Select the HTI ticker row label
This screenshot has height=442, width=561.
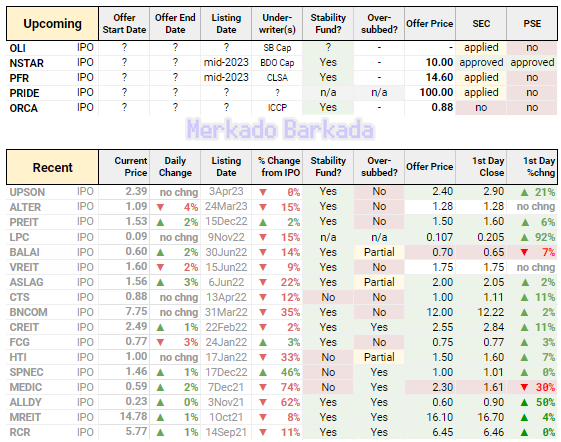point(18,358)
